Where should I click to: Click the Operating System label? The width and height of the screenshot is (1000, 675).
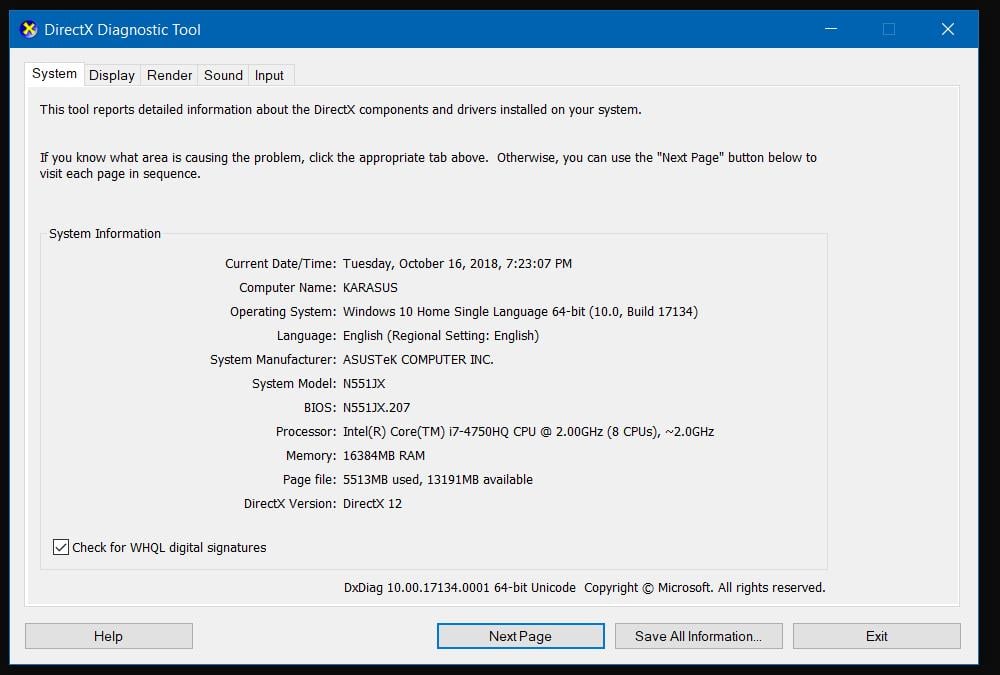coord(283,312)
